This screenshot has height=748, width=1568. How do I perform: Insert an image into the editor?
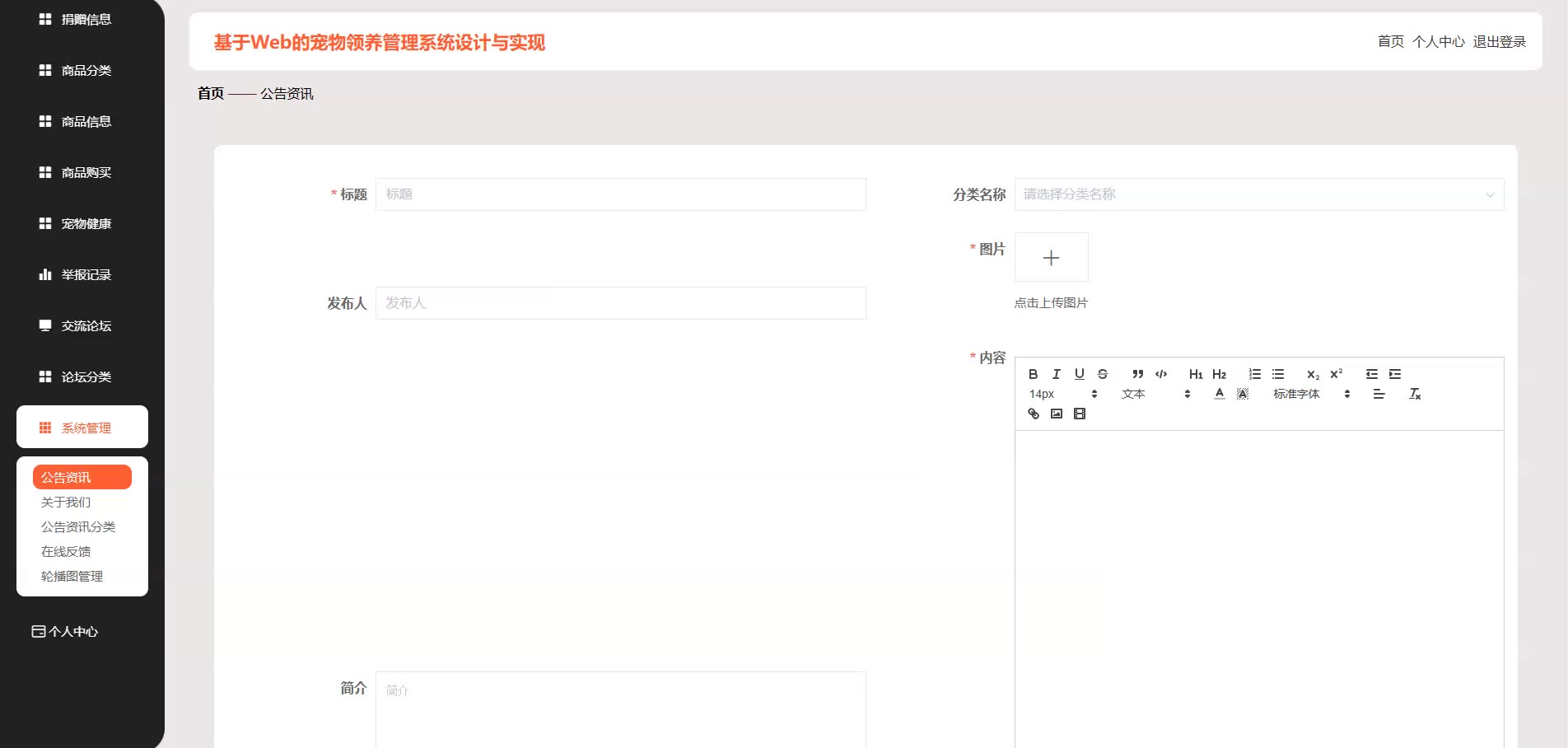(1056, 414)
